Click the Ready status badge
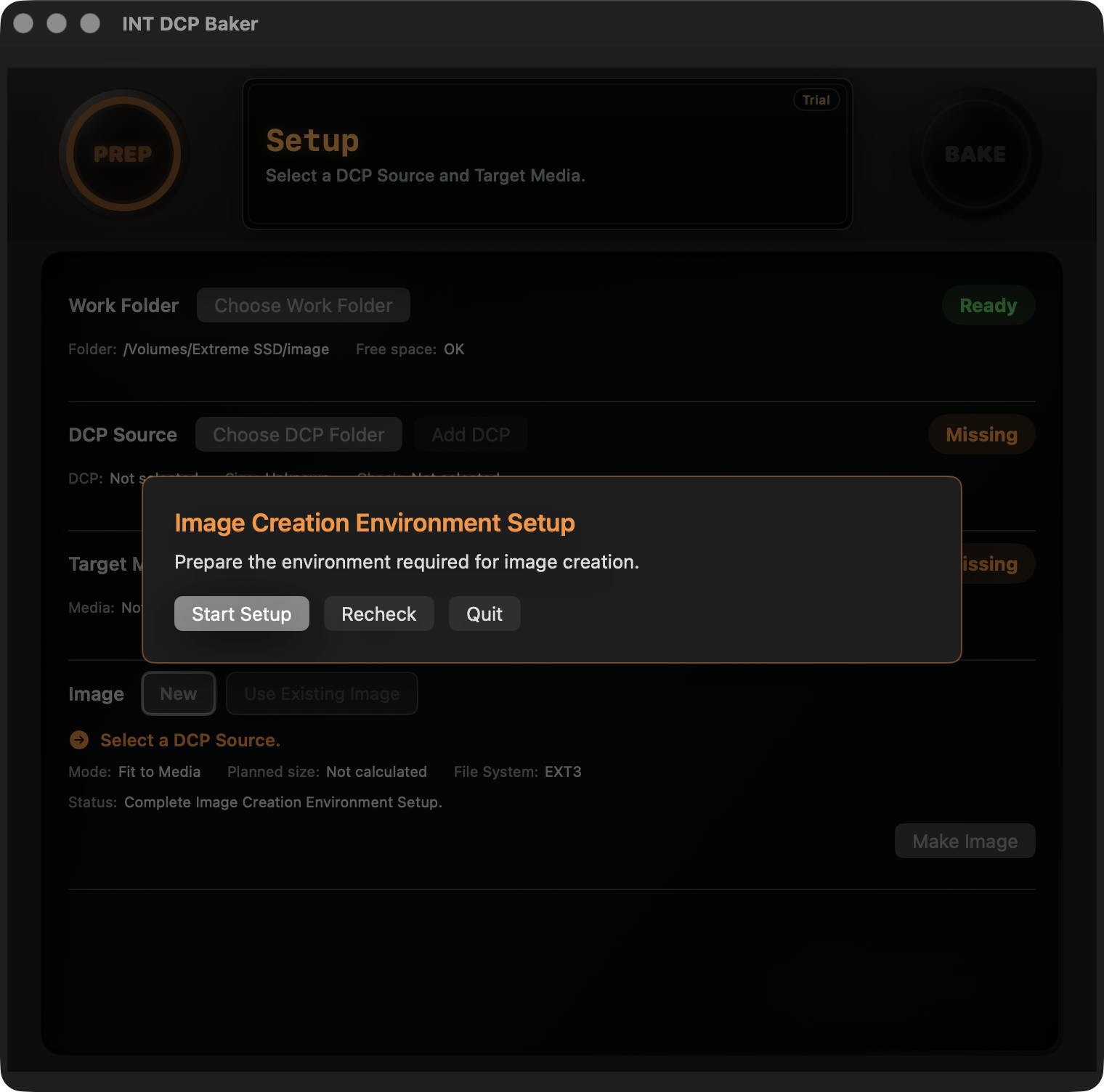 [989, 305]
